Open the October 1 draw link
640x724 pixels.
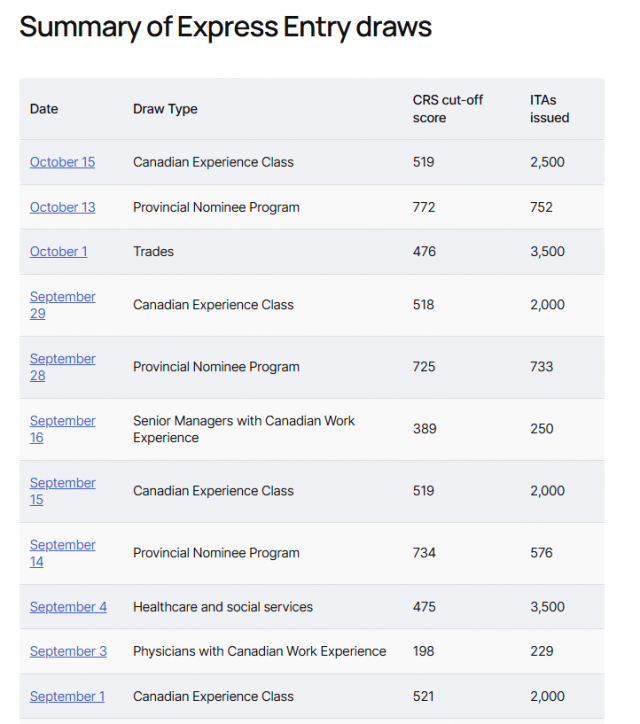click(59, 252)
